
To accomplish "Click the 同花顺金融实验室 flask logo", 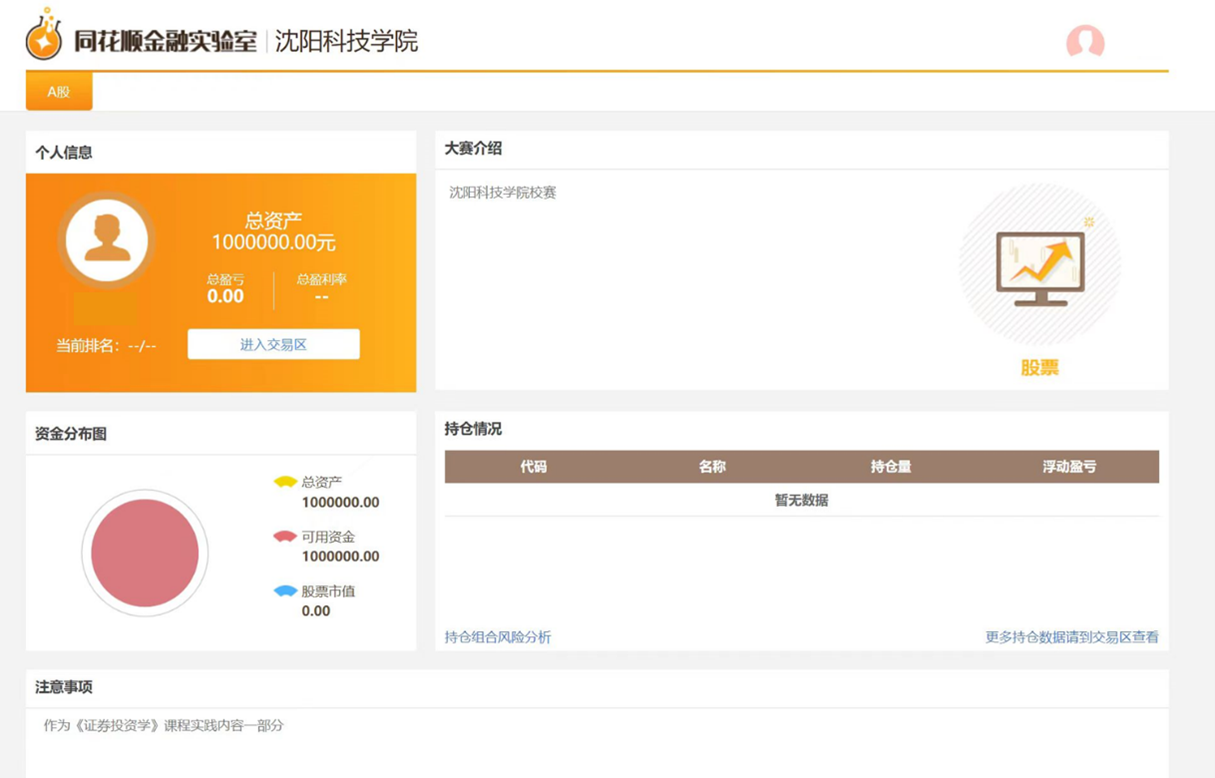I will (44, 37).
